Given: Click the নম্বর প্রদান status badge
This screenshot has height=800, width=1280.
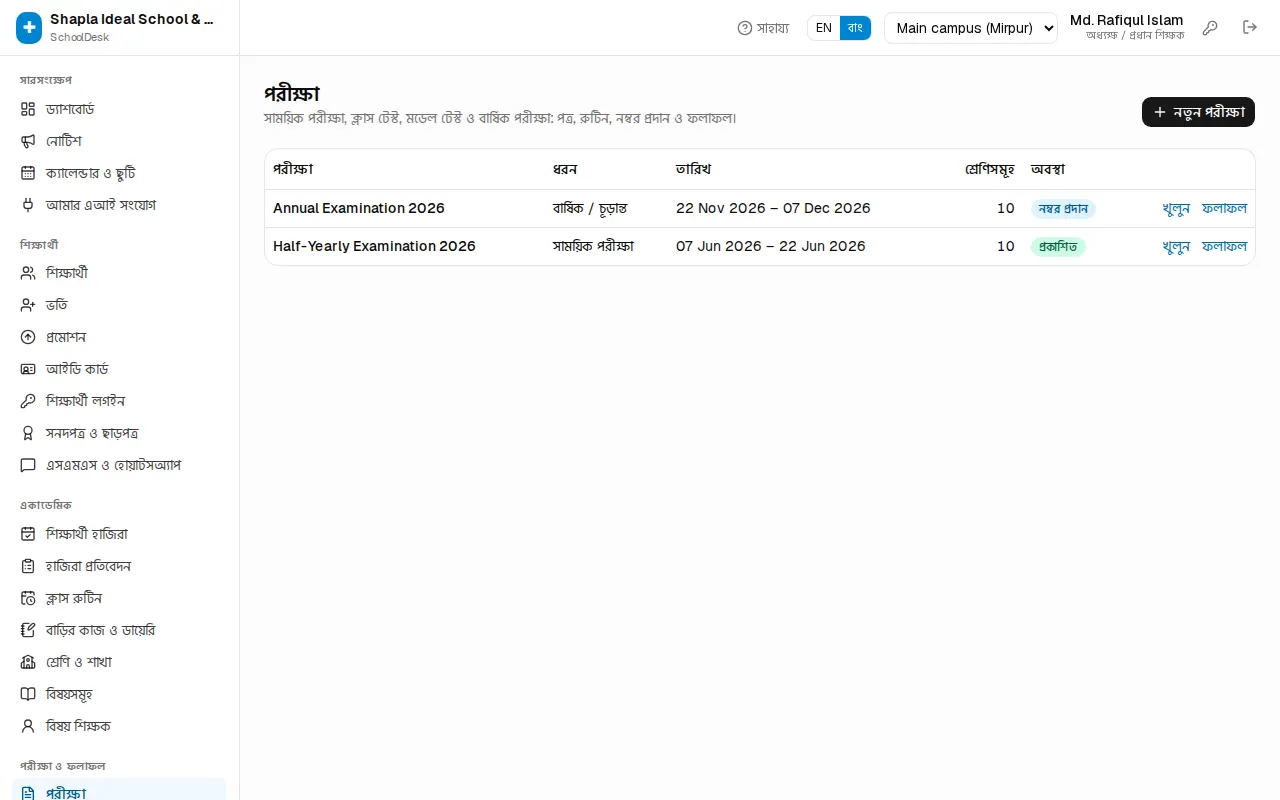Looking at the screenshot, I should tap(1063, 209).
